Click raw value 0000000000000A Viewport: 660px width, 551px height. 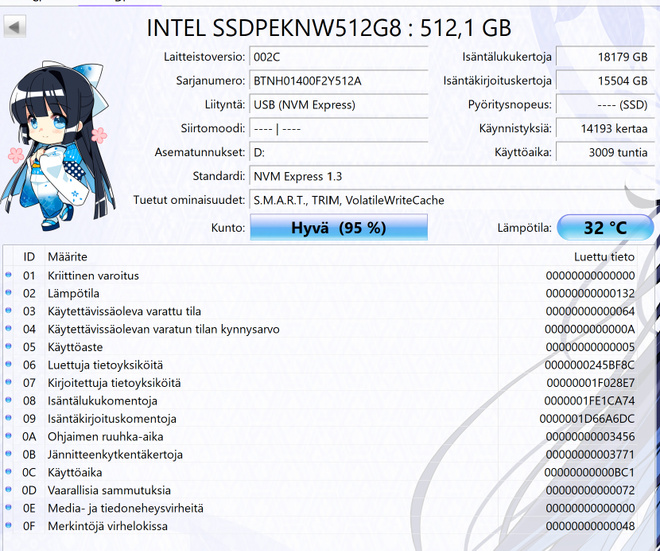(x=589, y=329)
